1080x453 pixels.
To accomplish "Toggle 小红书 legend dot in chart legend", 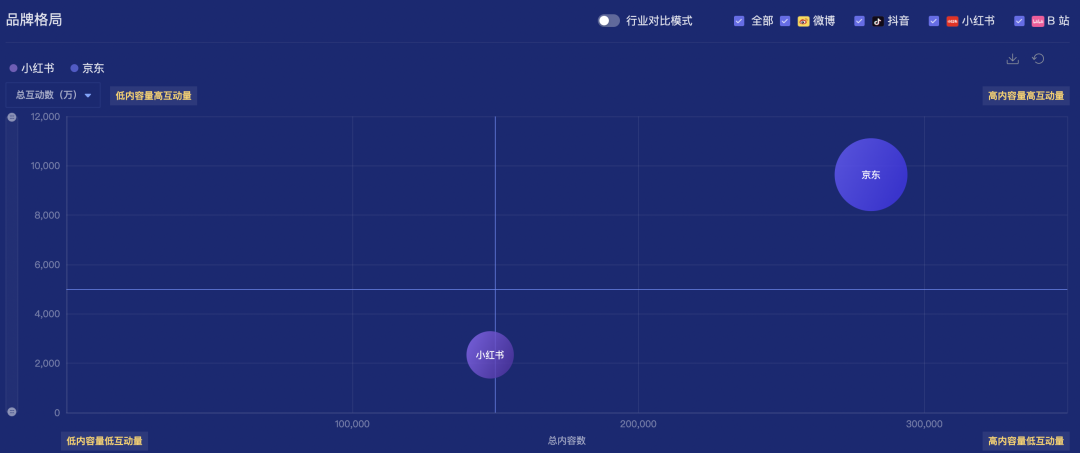I will (x=13, y=68).
